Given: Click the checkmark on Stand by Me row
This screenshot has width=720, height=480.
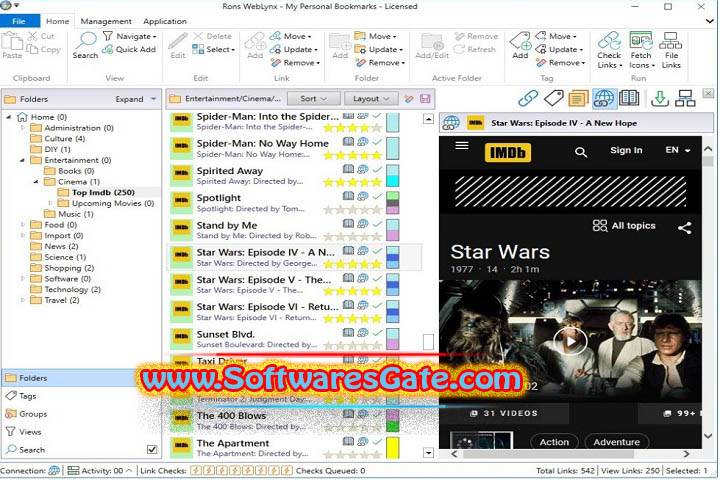Looking at the screenshot, I should coord(377,224).
